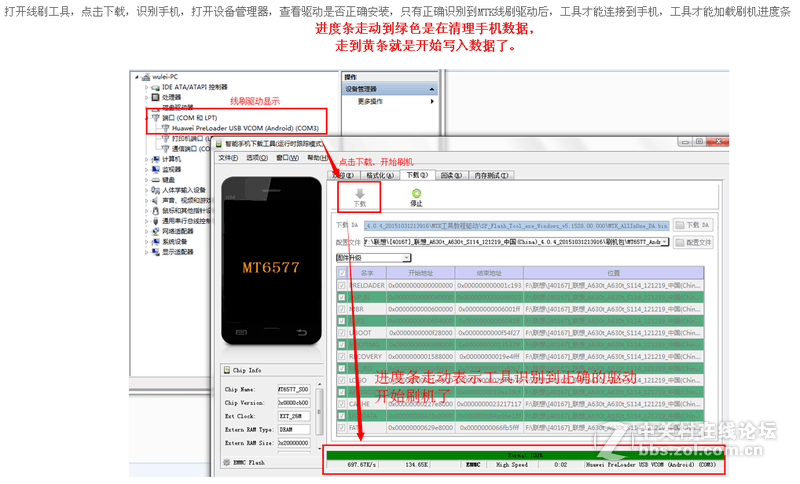Image resolution: width=800 pixels, height=484 pixels.
Task: Click the EMMC Flash gear icon
Action: click(227, 462)
